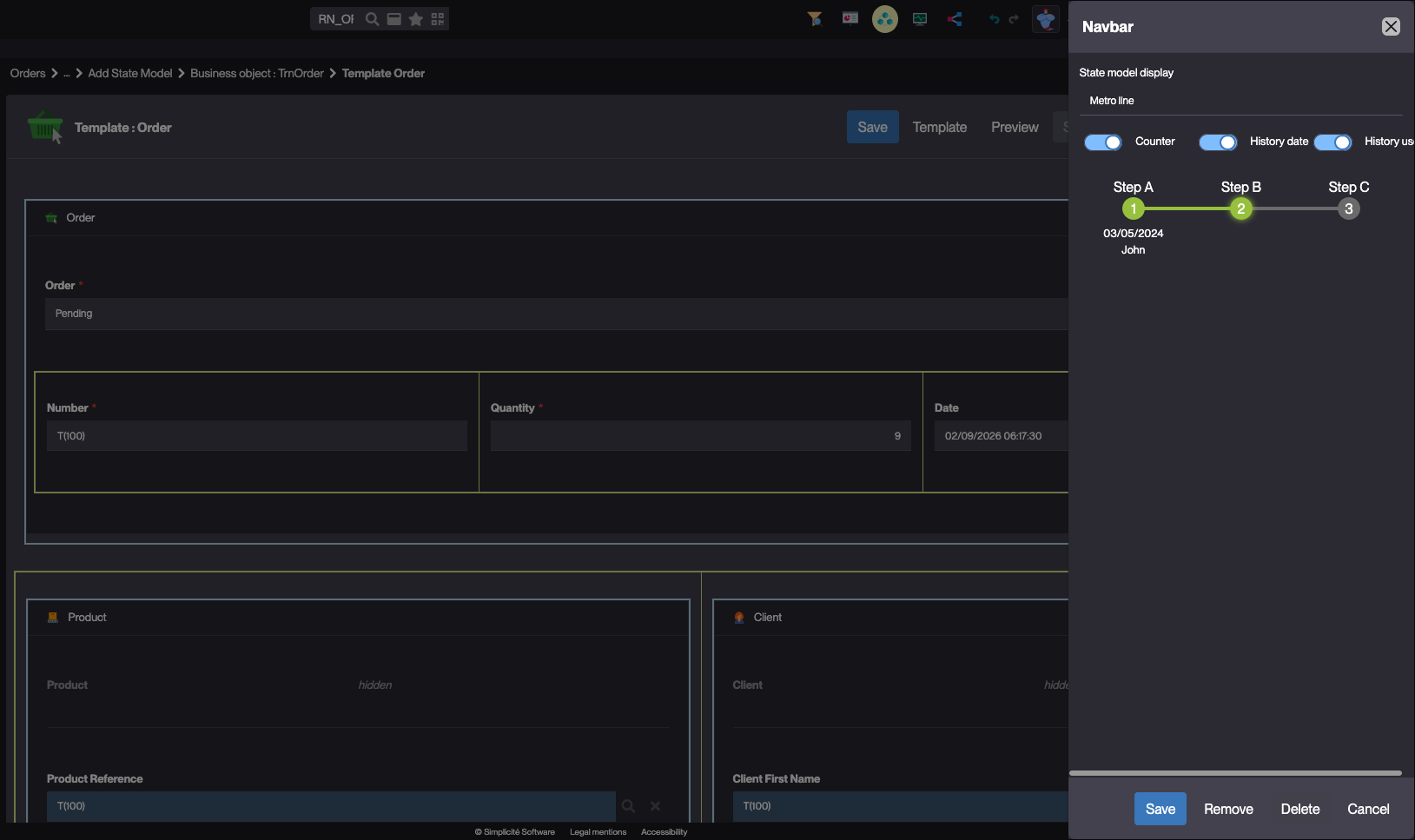Click the undo arrow icon
This screenshot has height=840, width=1415.
pyautogui.click(x=994, y=19)
